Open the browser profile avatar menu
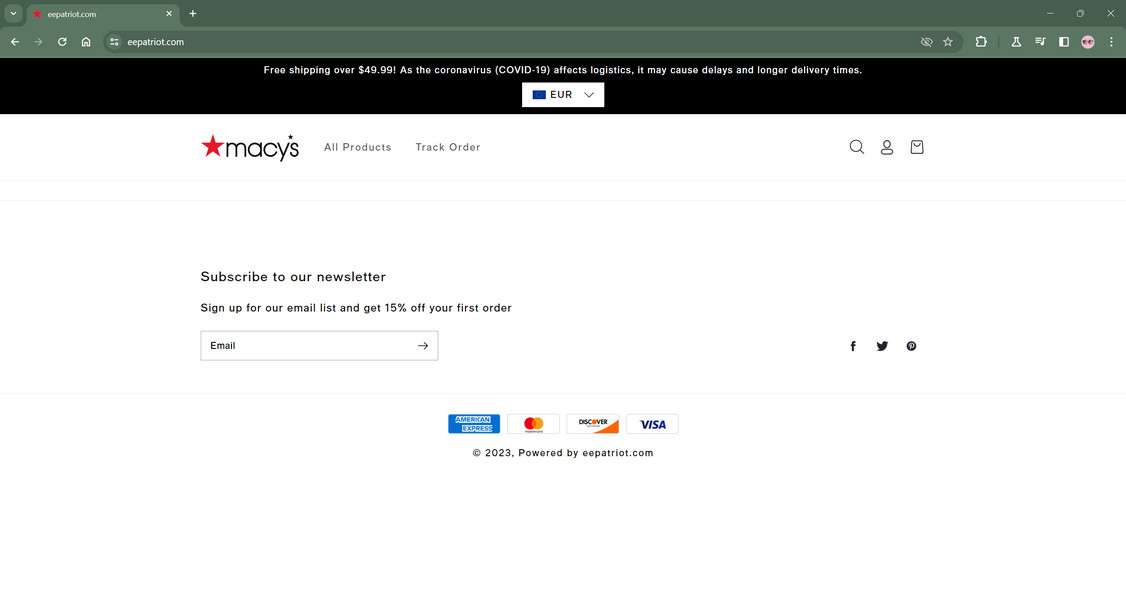The height and width of the screenshot is (602, 1126). 1087,42
